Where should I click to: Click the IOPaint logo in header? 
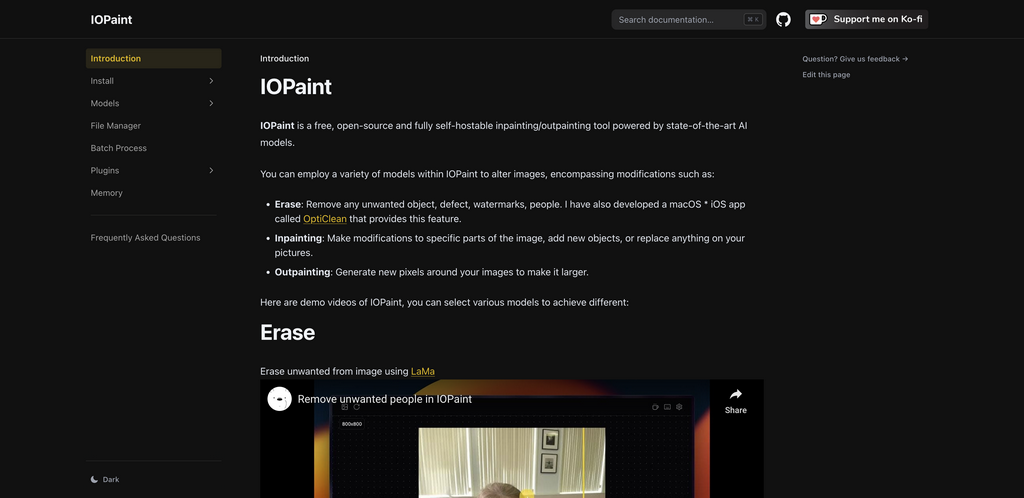coord(111,20)
